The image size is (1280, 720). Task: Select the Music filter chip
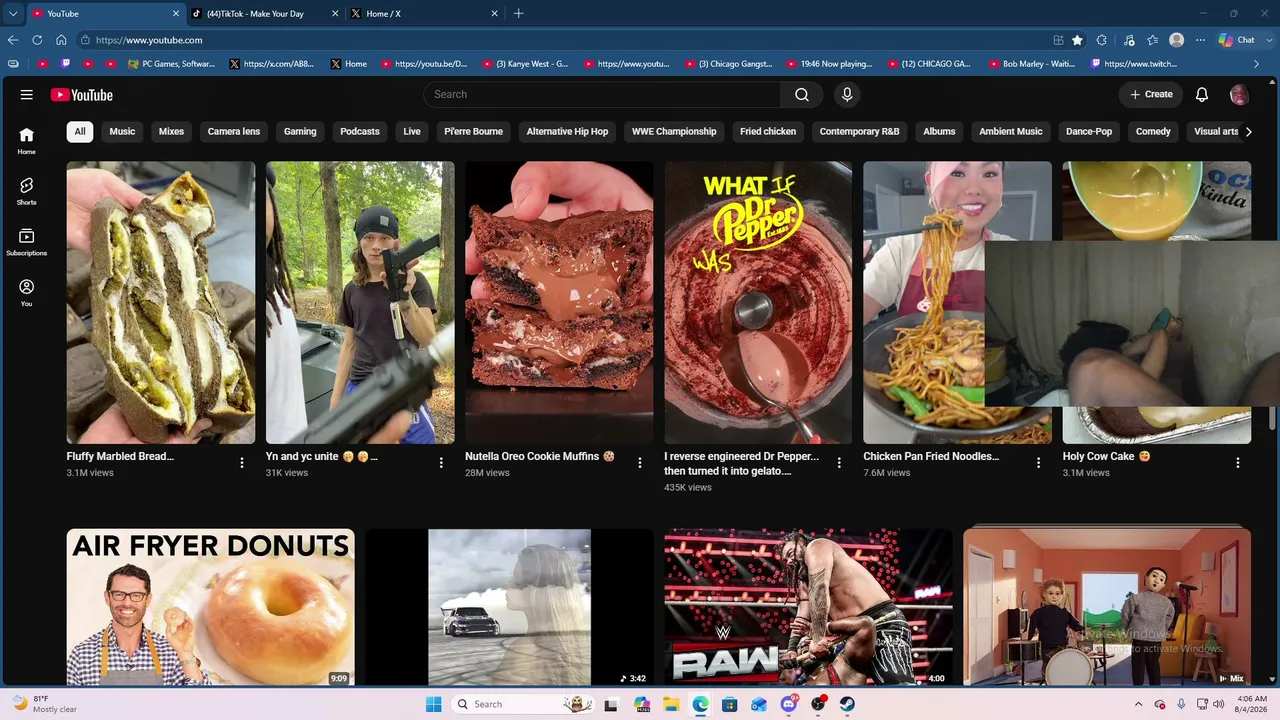click(122, 131)
